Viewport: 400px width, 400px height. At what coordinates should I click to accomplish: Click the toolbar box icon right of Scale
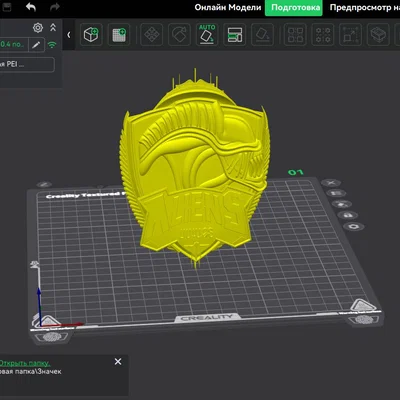[x=378, y=34]
